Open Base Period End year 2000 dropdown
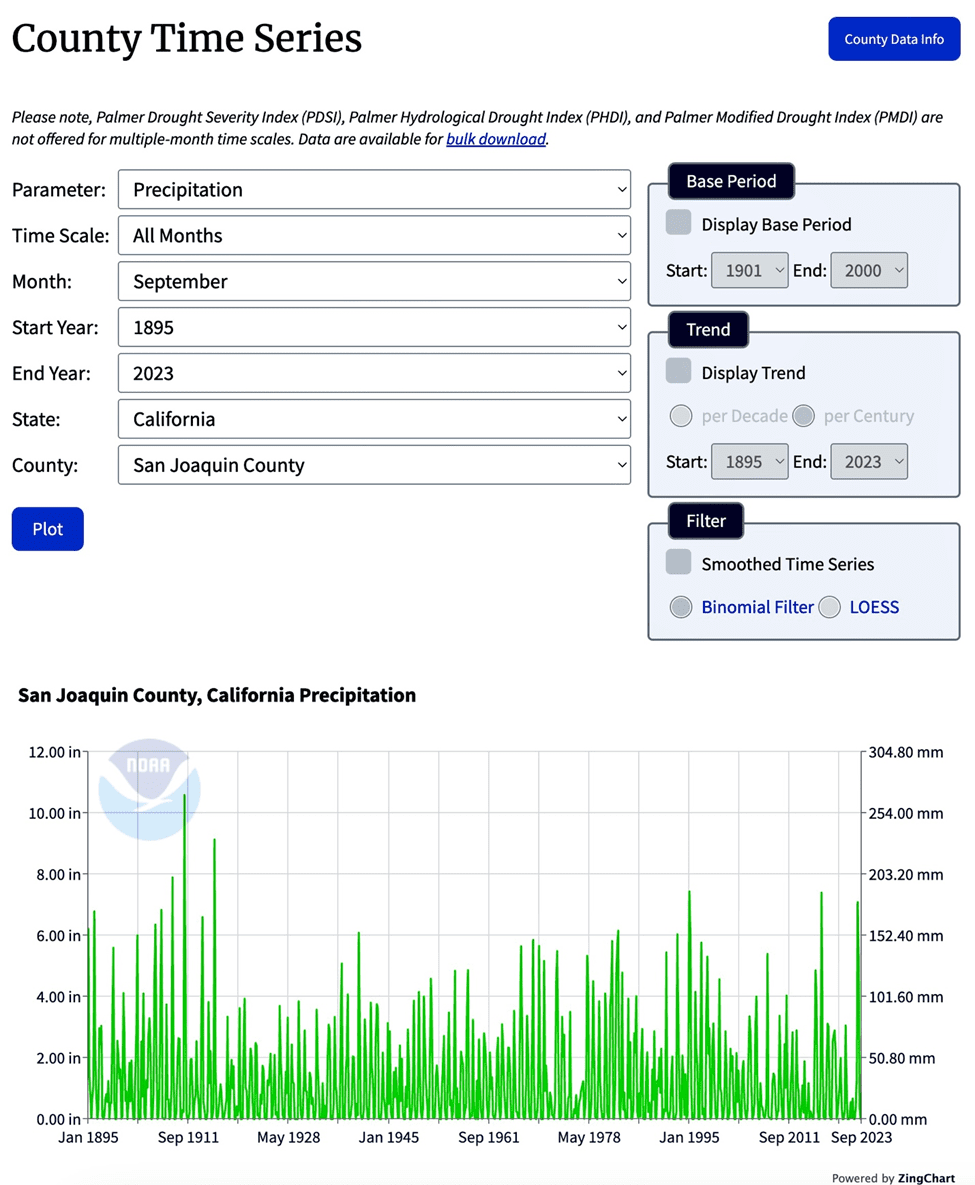 pos(869,271)
